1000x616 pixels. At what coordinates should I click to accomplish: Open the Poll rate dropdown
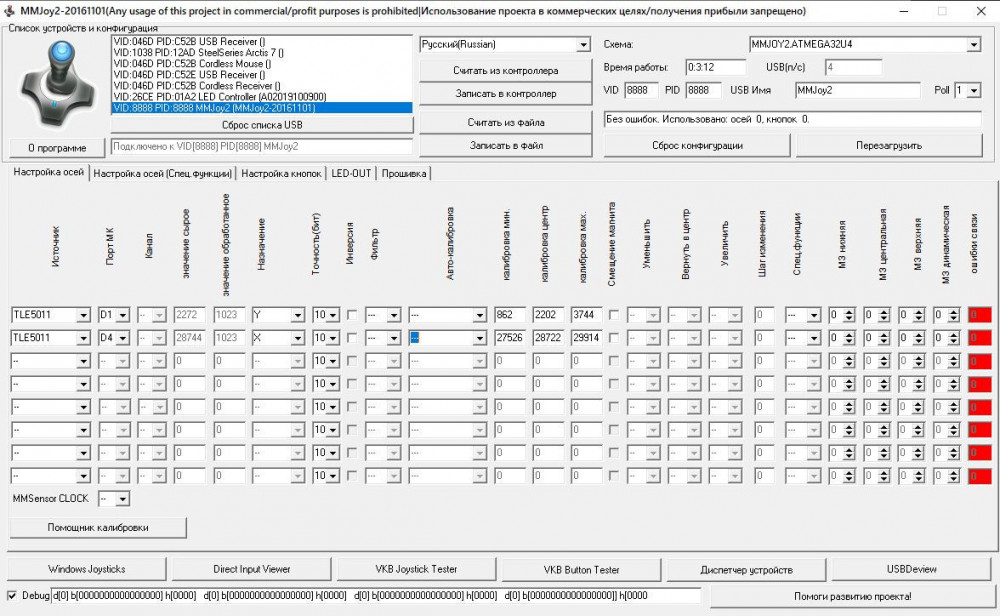[974, 90]
